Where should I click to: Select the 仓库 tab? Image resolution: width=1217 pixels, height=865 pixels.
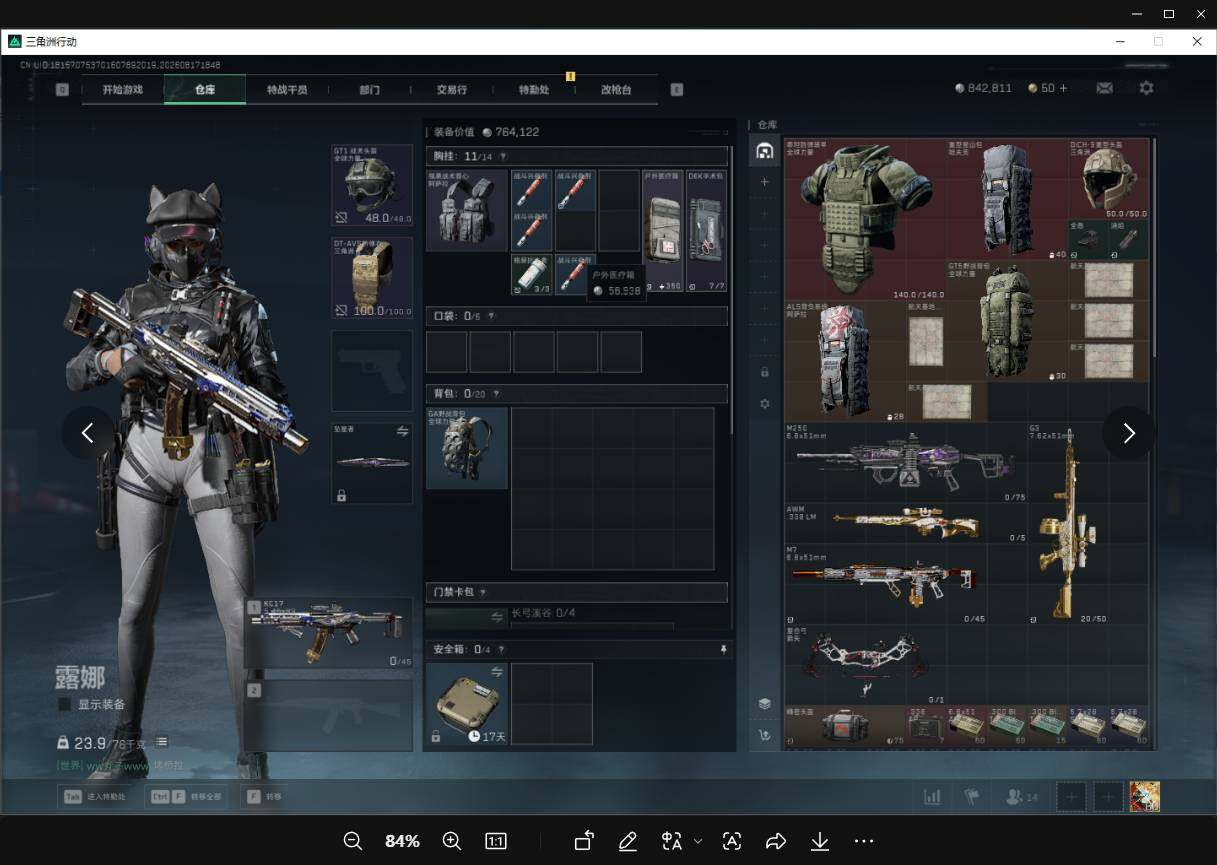coord(204,89)
